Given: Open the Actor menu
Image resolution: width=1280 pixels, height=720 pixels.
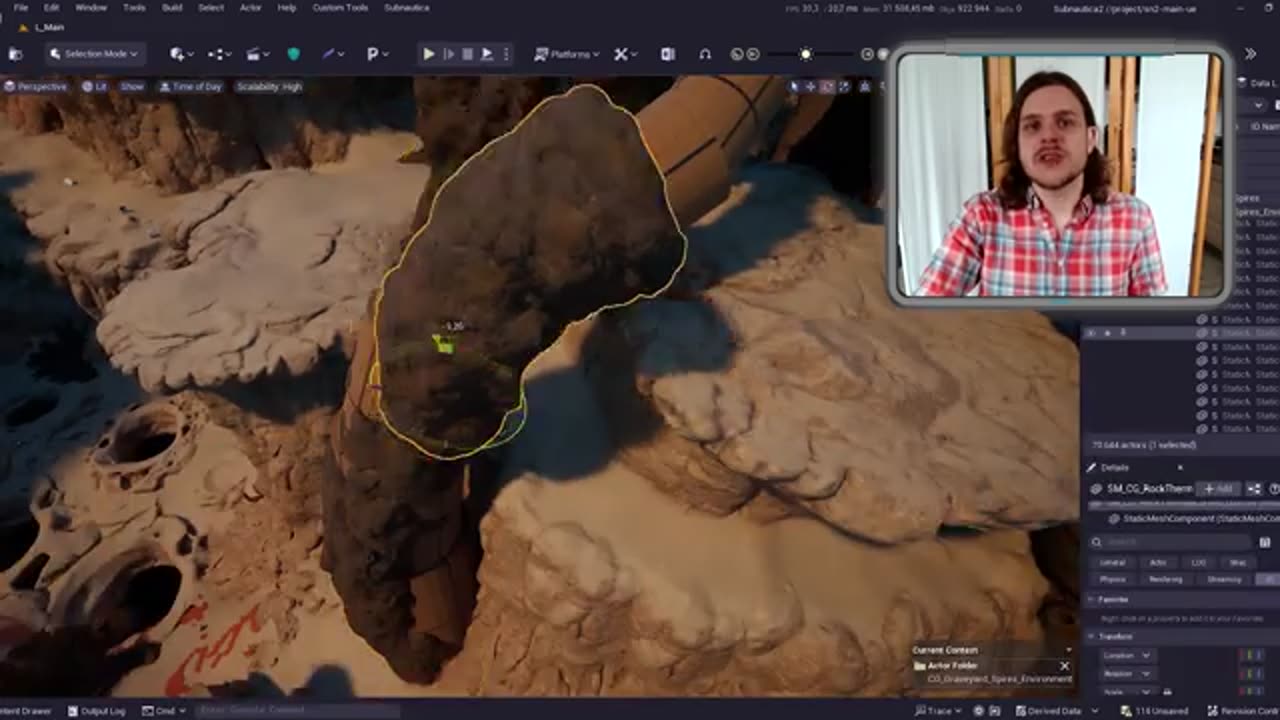Looking at the screenshot, I should pos(251,8).
